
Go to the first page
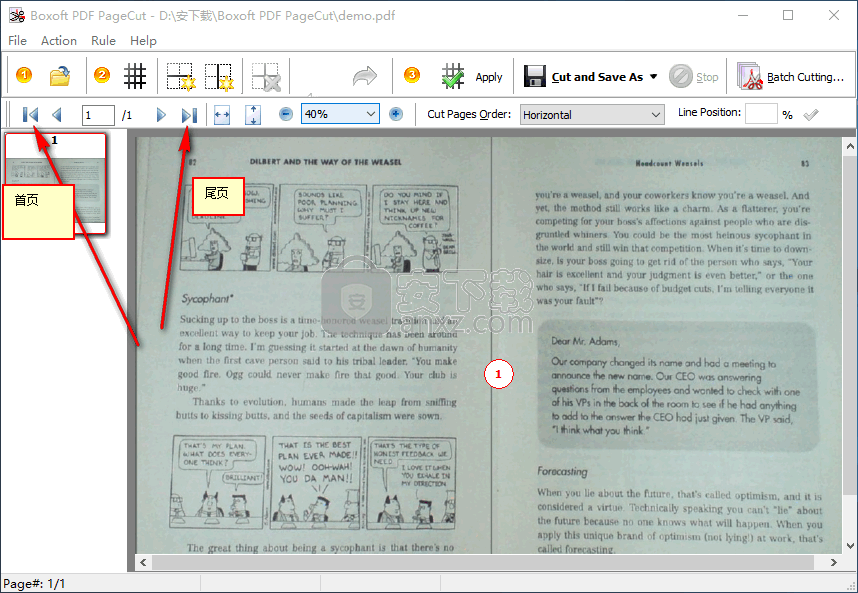pos(30,115)
